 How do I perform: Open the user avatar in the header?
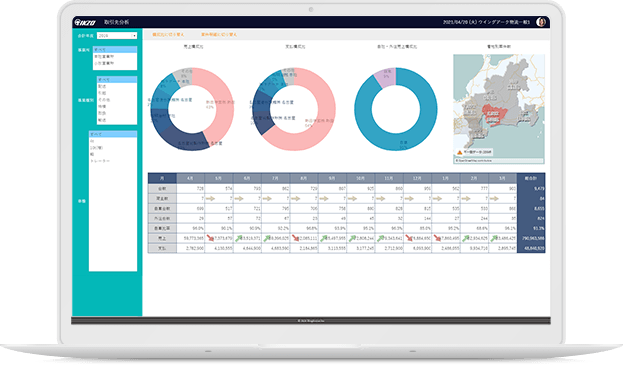pyautogui.click(x=541, y=22)
